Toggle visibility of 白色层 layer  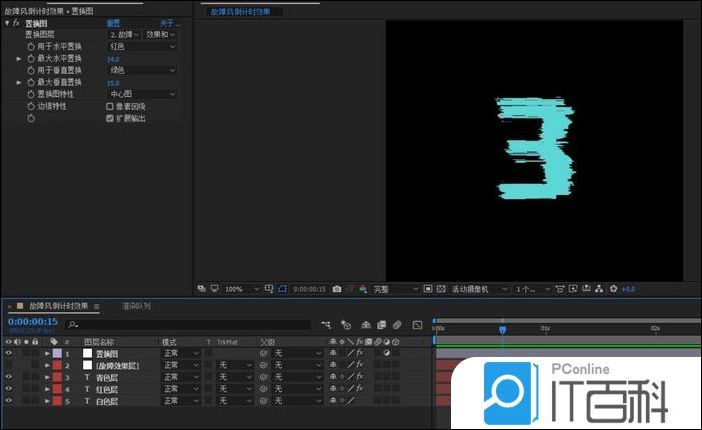8,400
